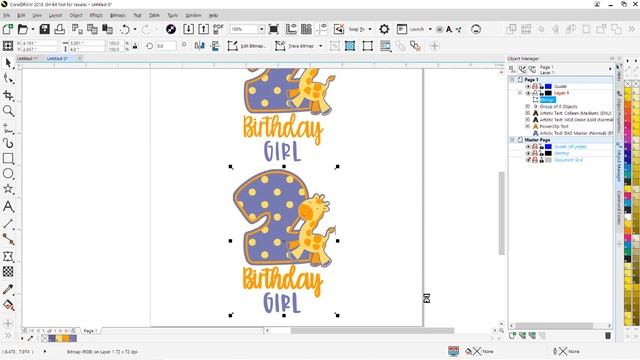Select the Drop Shadow effects tool
The height and width of the screenshot is (360, 640).
pos(8,256)
